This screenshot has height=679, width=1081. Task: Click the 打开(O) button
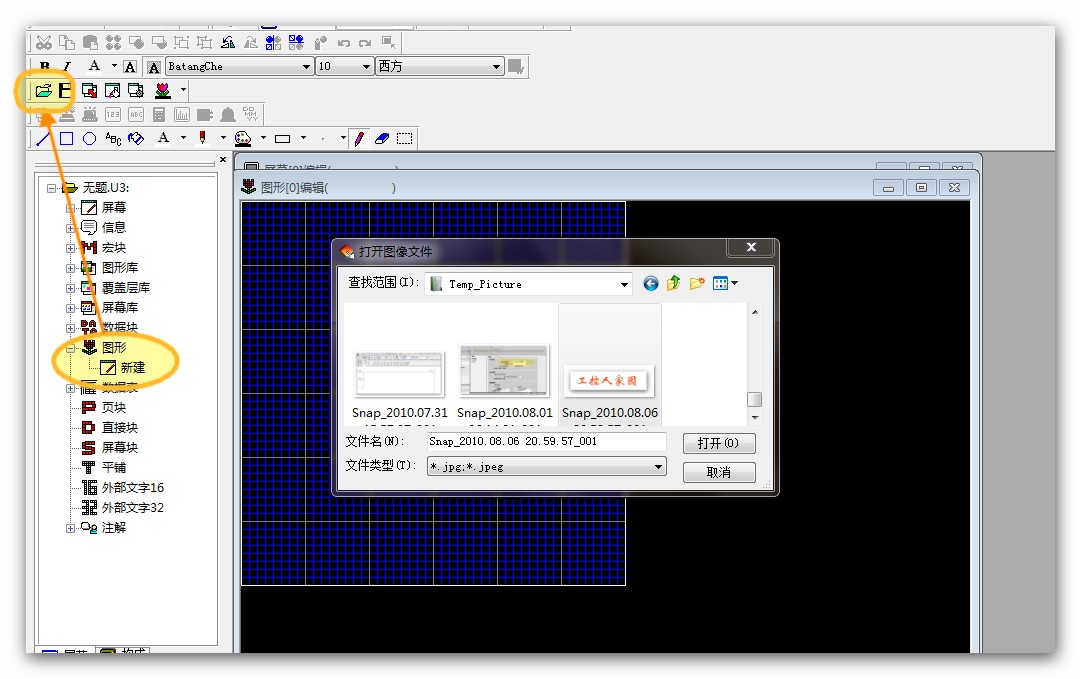click(x=718, y=443)
